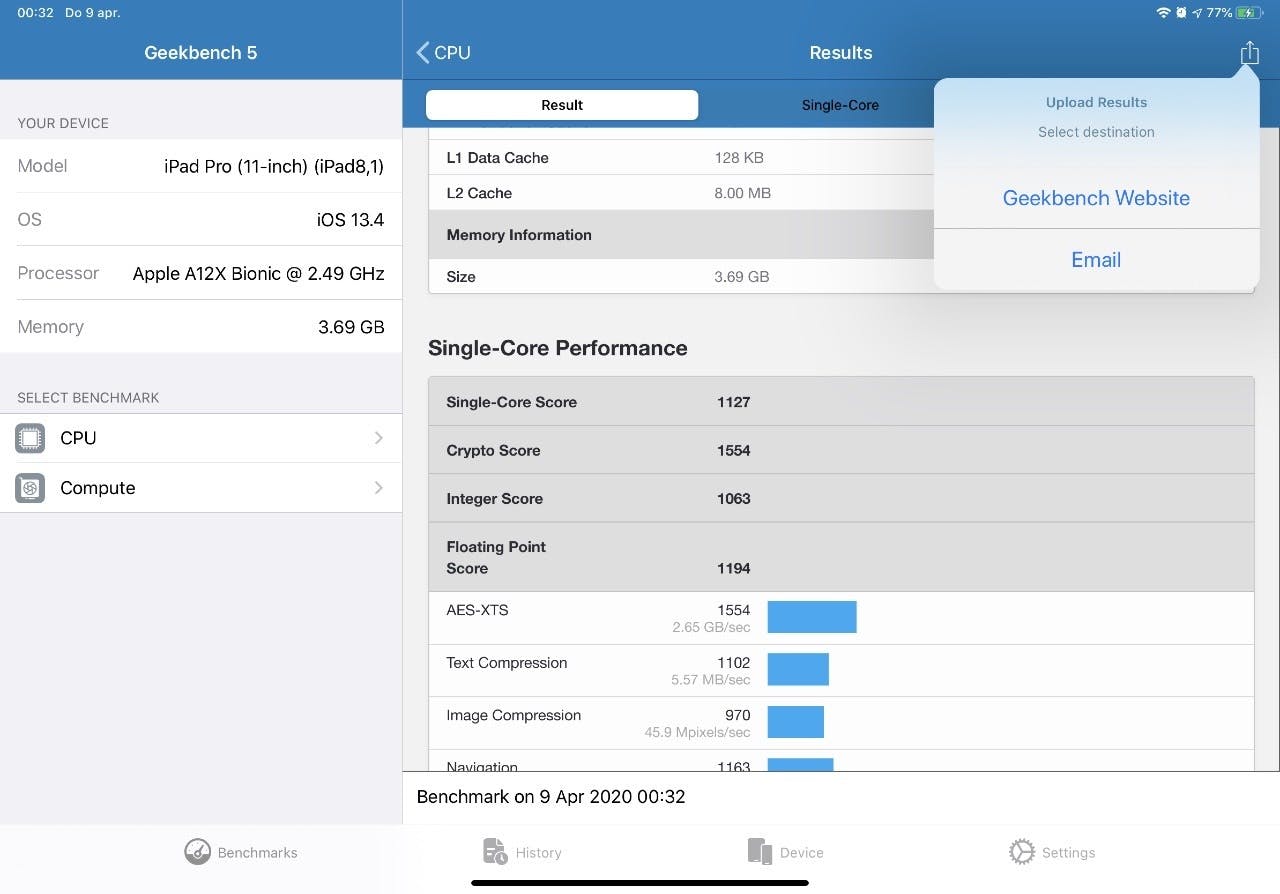The width and height of the screenshot is (1280, 894).
Task: Tap the Benchmarks tab label
Action: coord(258,853)
